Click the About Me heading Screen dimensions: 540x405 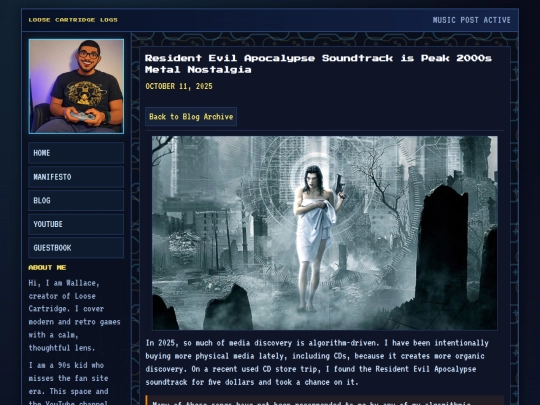(47, 268)
